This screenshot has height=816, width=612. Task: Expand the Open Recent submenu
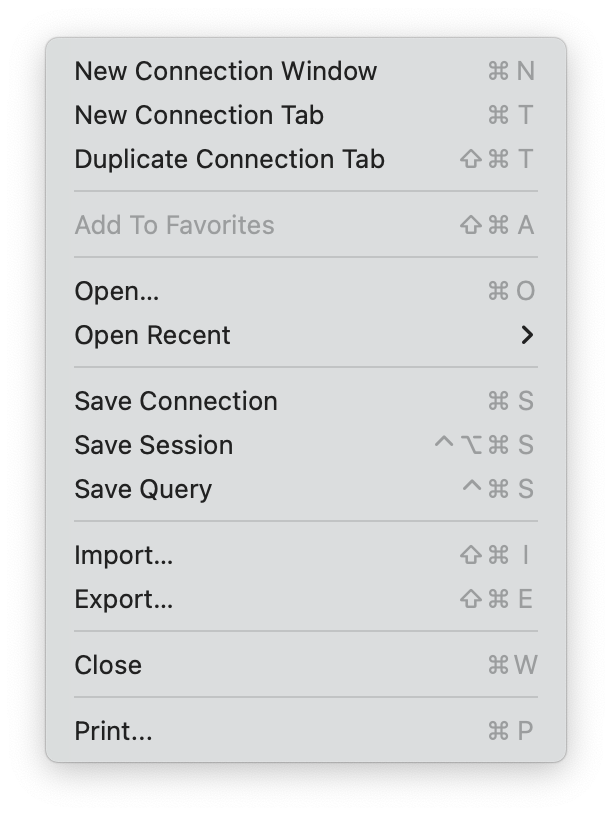pyautogui.click(x=153, y=335)
